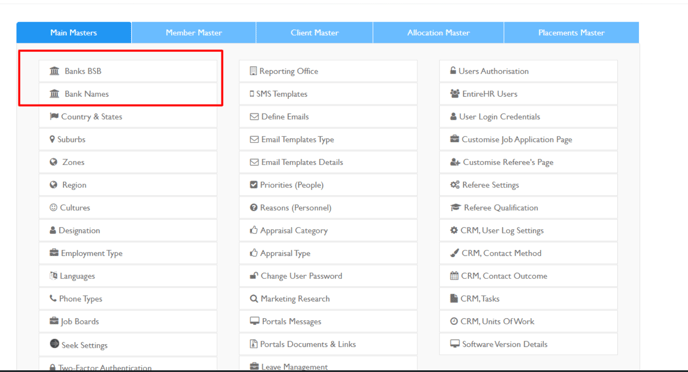Open the Reporting Office link
688x372 pixels.
click(x=328, y=71)
